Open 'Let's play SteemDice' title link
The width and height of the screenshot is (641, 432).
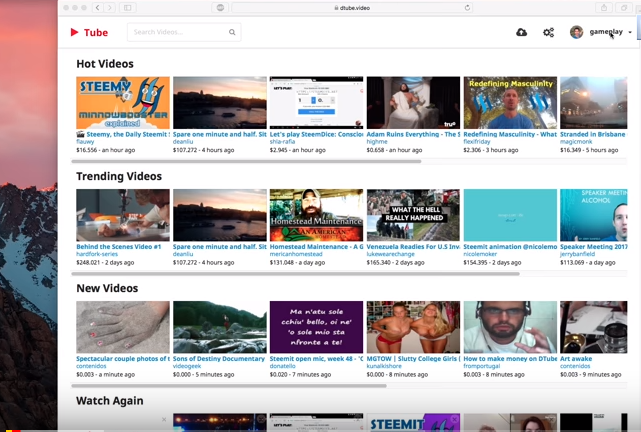(316, 134)
